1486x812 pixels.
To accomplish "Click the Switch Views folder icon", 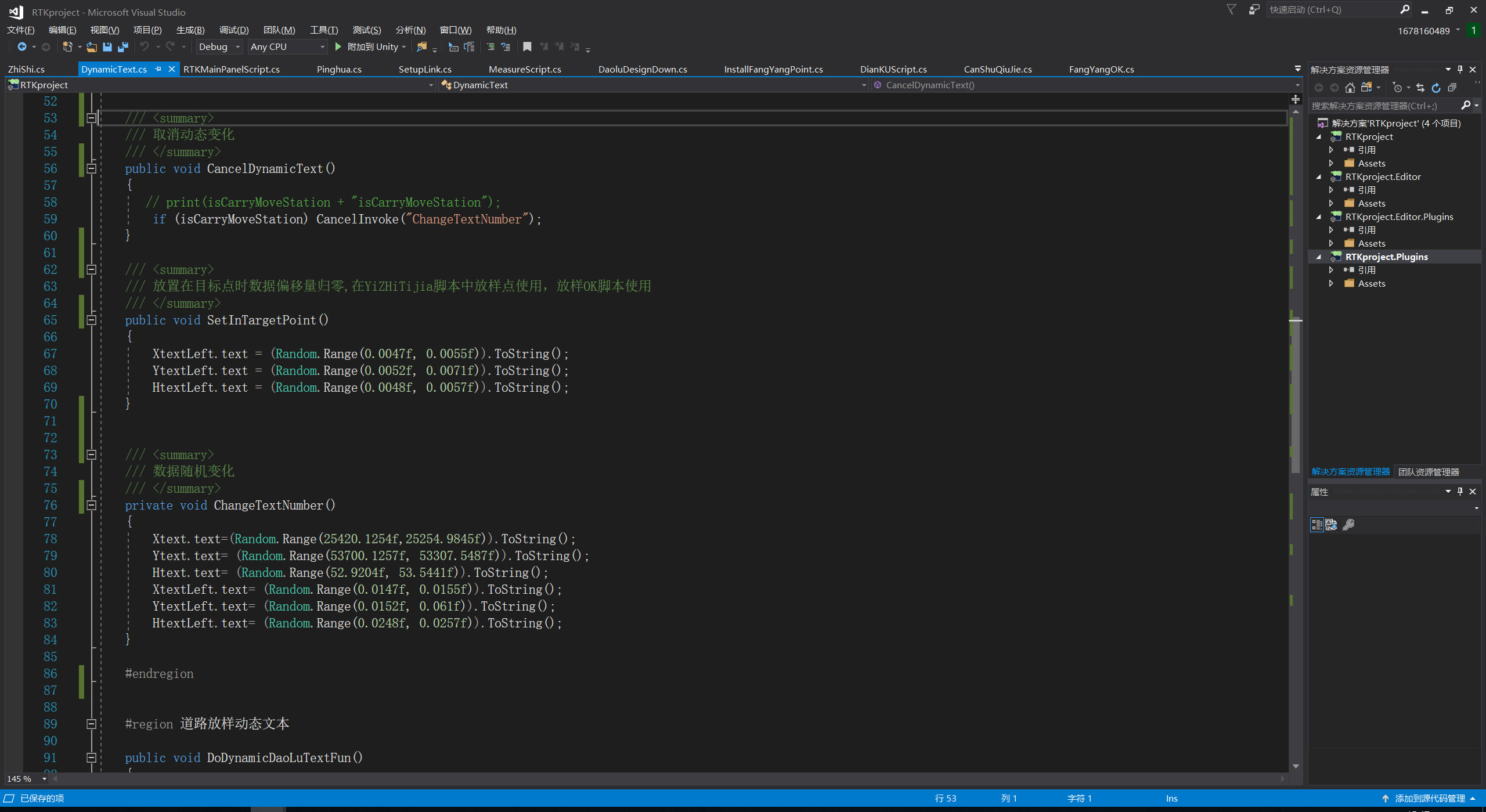I will [1366, 88].
